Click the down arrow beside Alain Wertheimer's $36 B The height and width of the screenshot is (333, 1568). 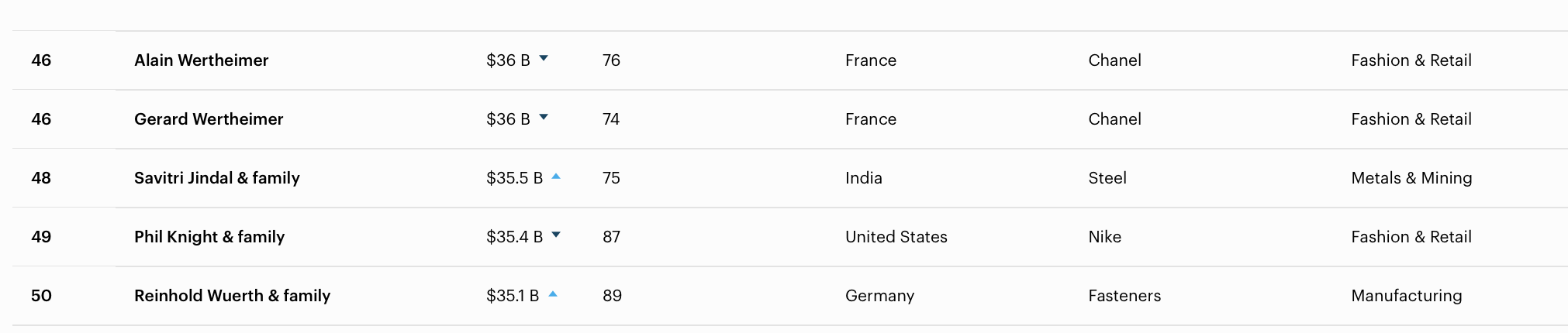pyautogui.click(x=544, y=58)
